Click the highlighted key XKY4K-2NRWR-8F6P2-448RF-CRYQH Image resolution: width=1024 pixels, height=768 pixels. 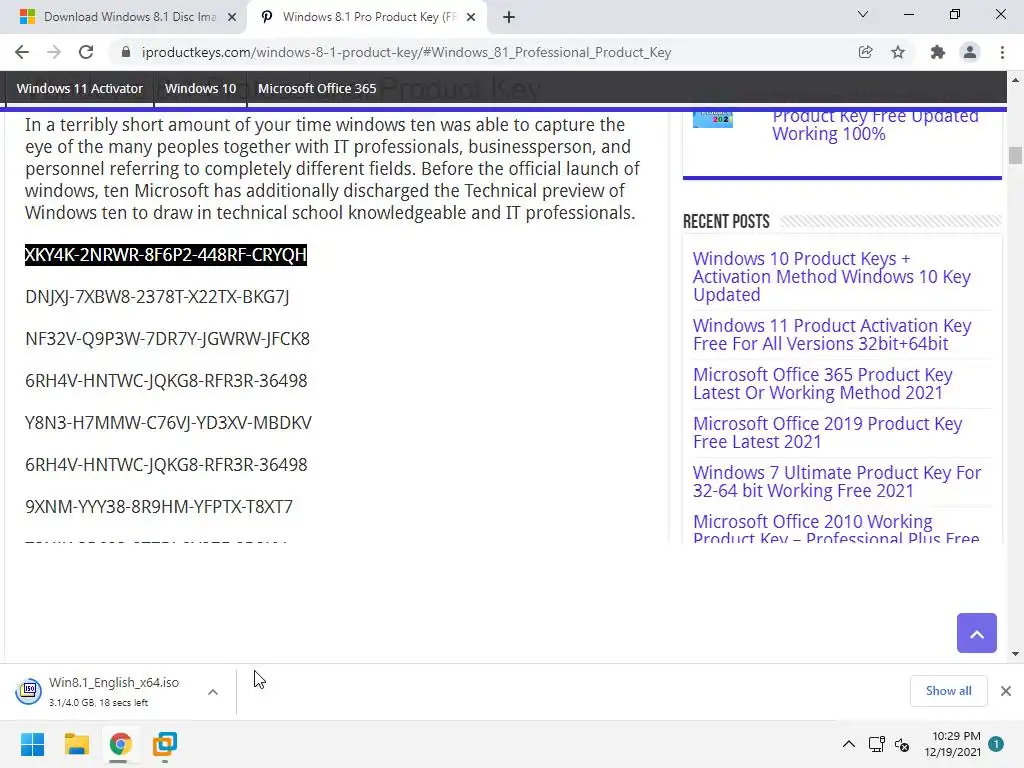[166, 255]
